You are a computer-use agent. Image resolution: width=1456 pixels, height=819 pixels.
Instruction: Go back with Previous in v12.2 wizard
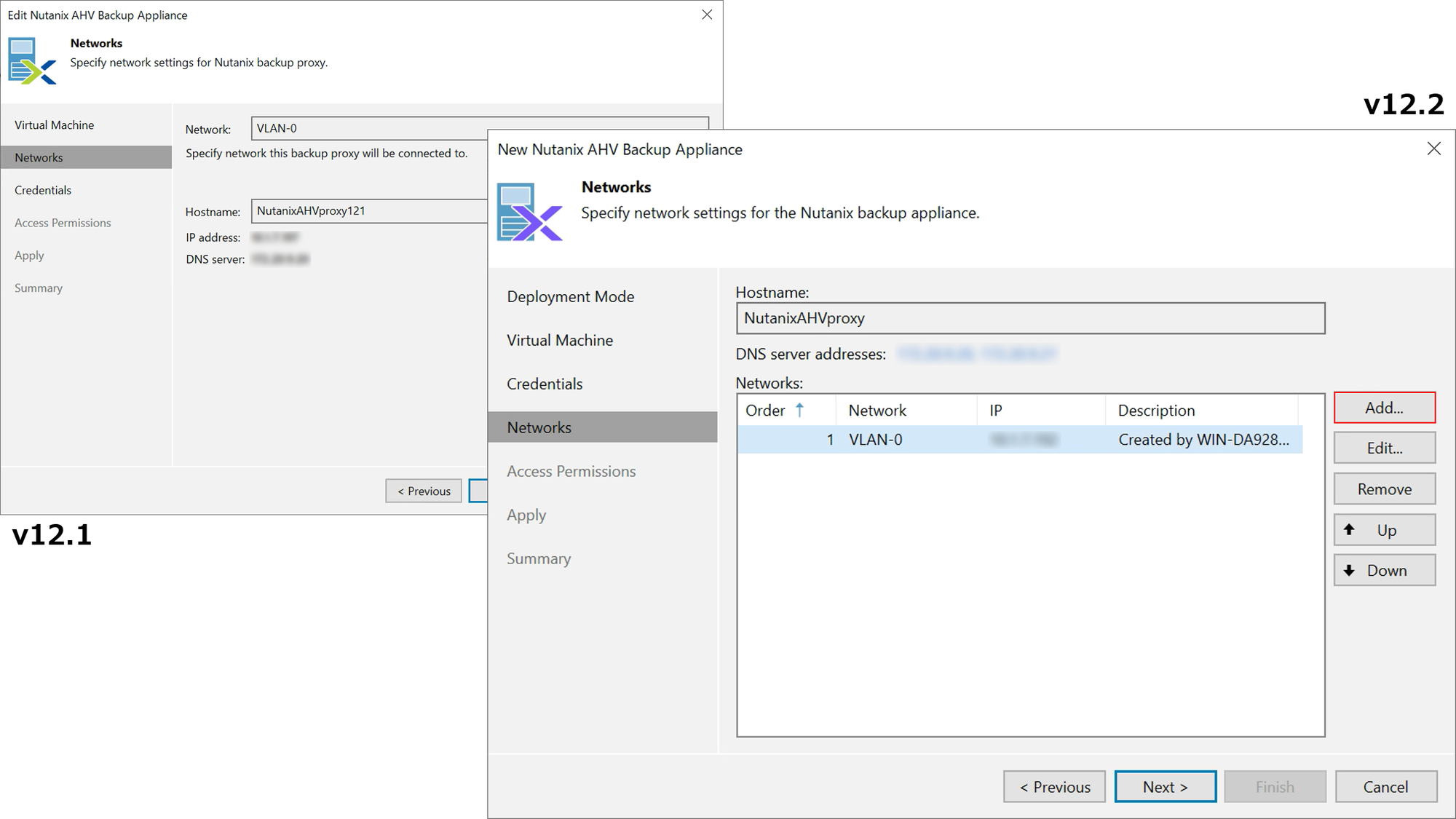[1054, 787]
